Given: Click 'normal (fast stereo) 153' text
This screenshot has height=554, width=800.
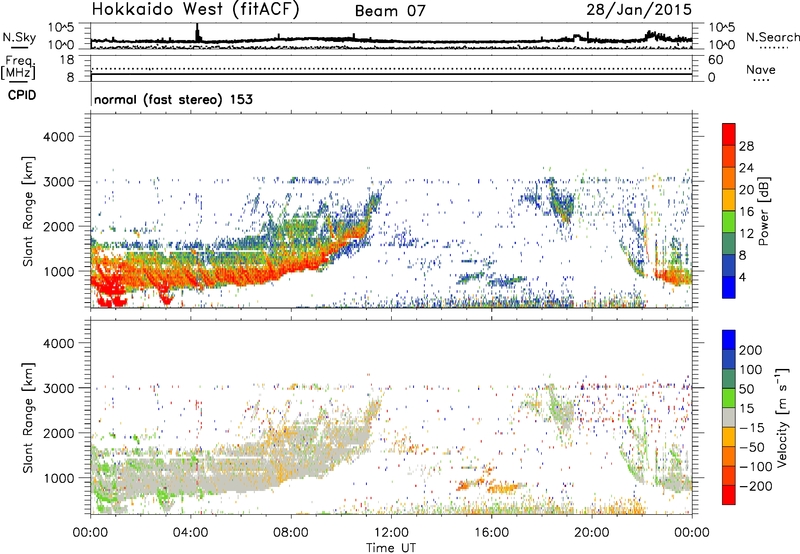Looking at the screenshot, I should point(173,99).
